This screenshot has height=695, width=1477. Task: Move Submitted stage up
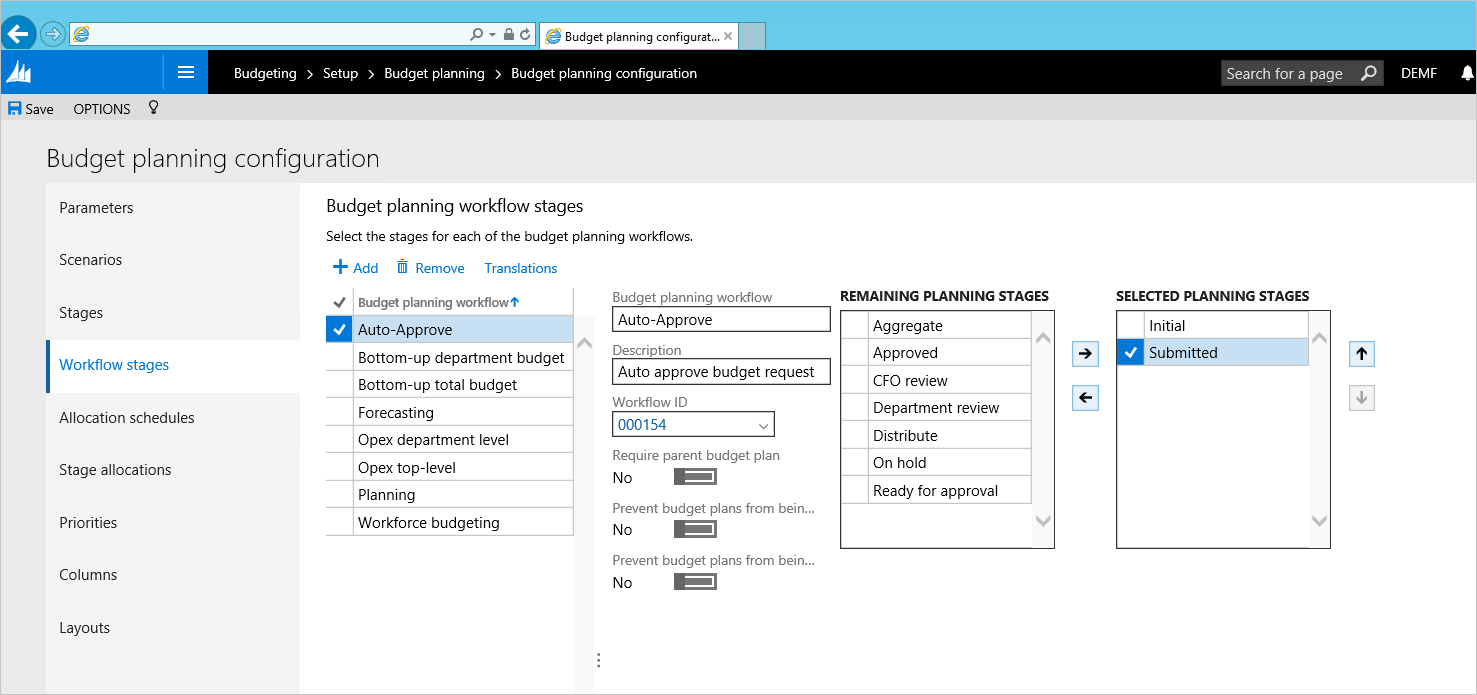point(1361,353)
